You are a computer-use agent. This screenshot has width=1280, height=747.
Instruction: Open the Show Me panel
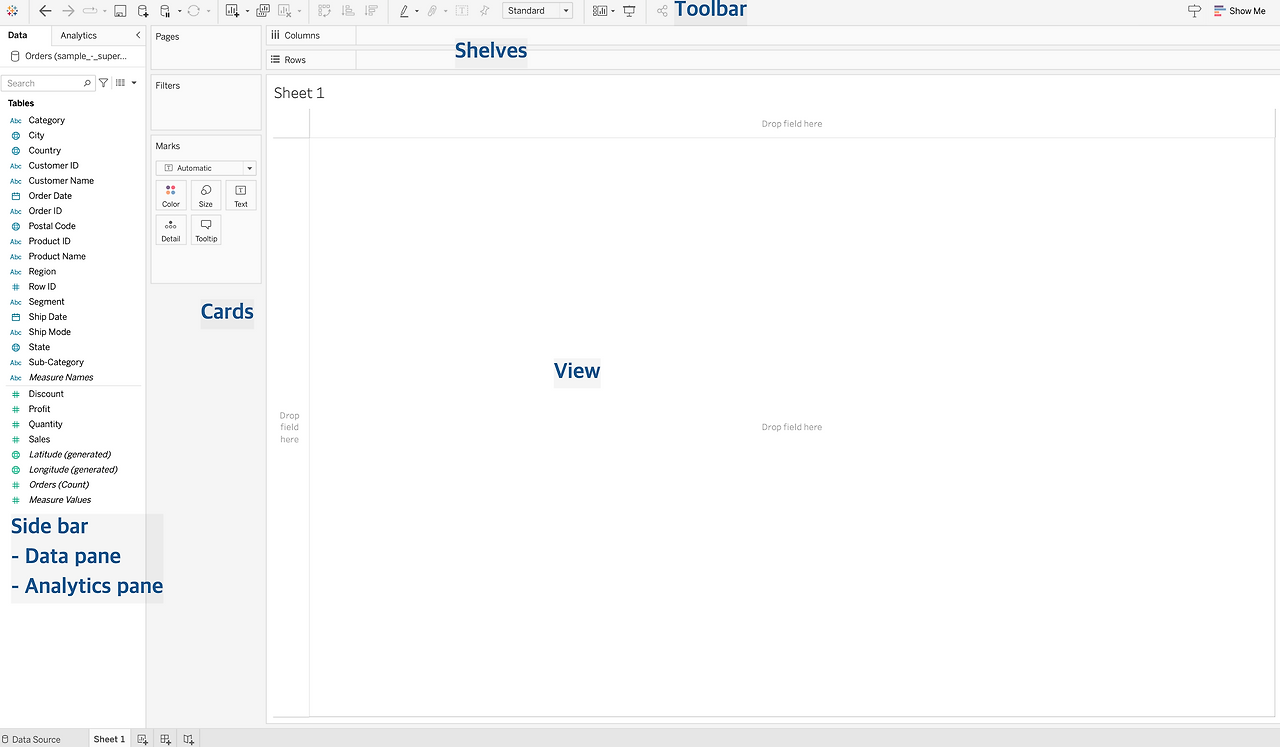coord(1240,11)
